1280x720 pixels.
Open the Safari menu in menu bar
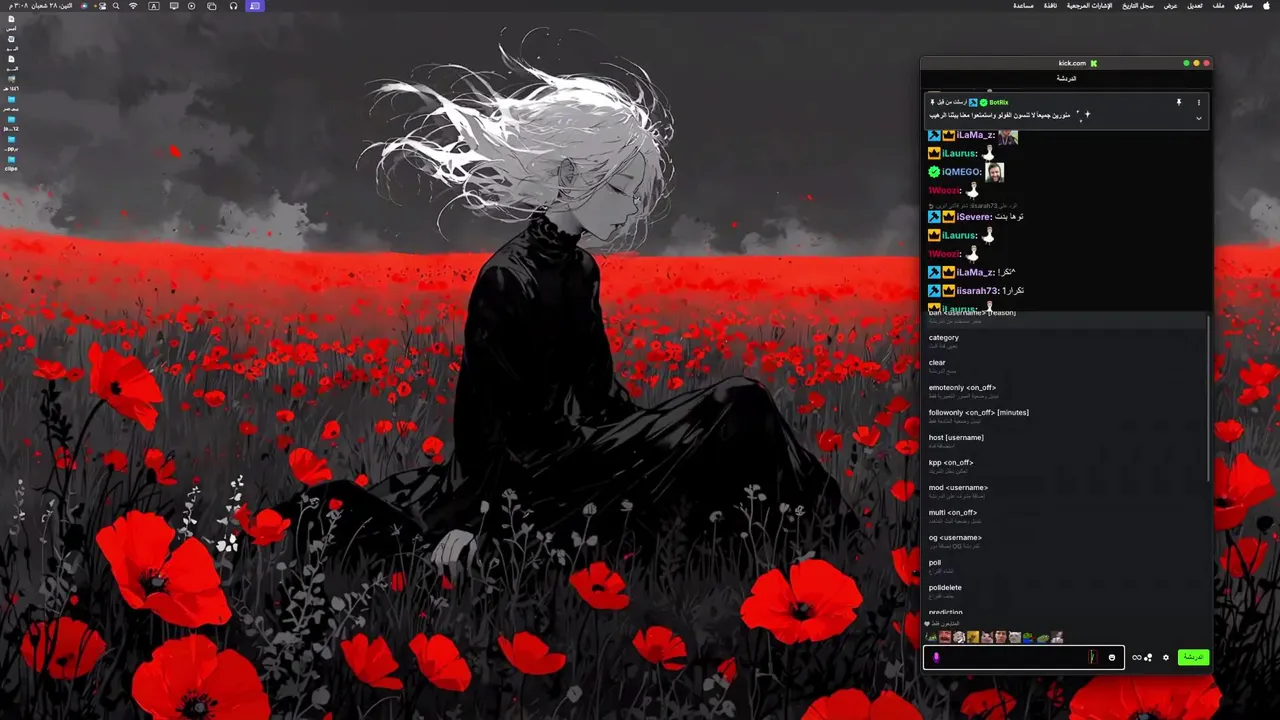coord(1243,6)
